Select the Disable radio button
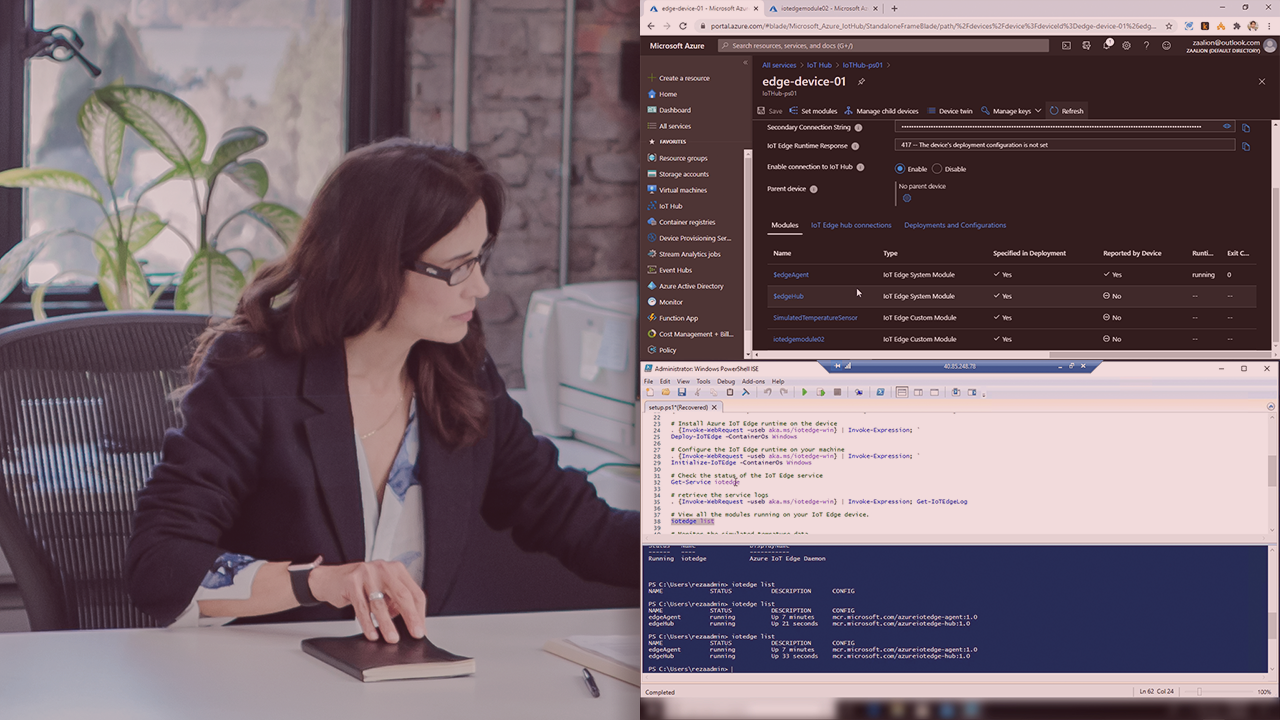The width and height of the screenshot is (1280, 720). 937,169
